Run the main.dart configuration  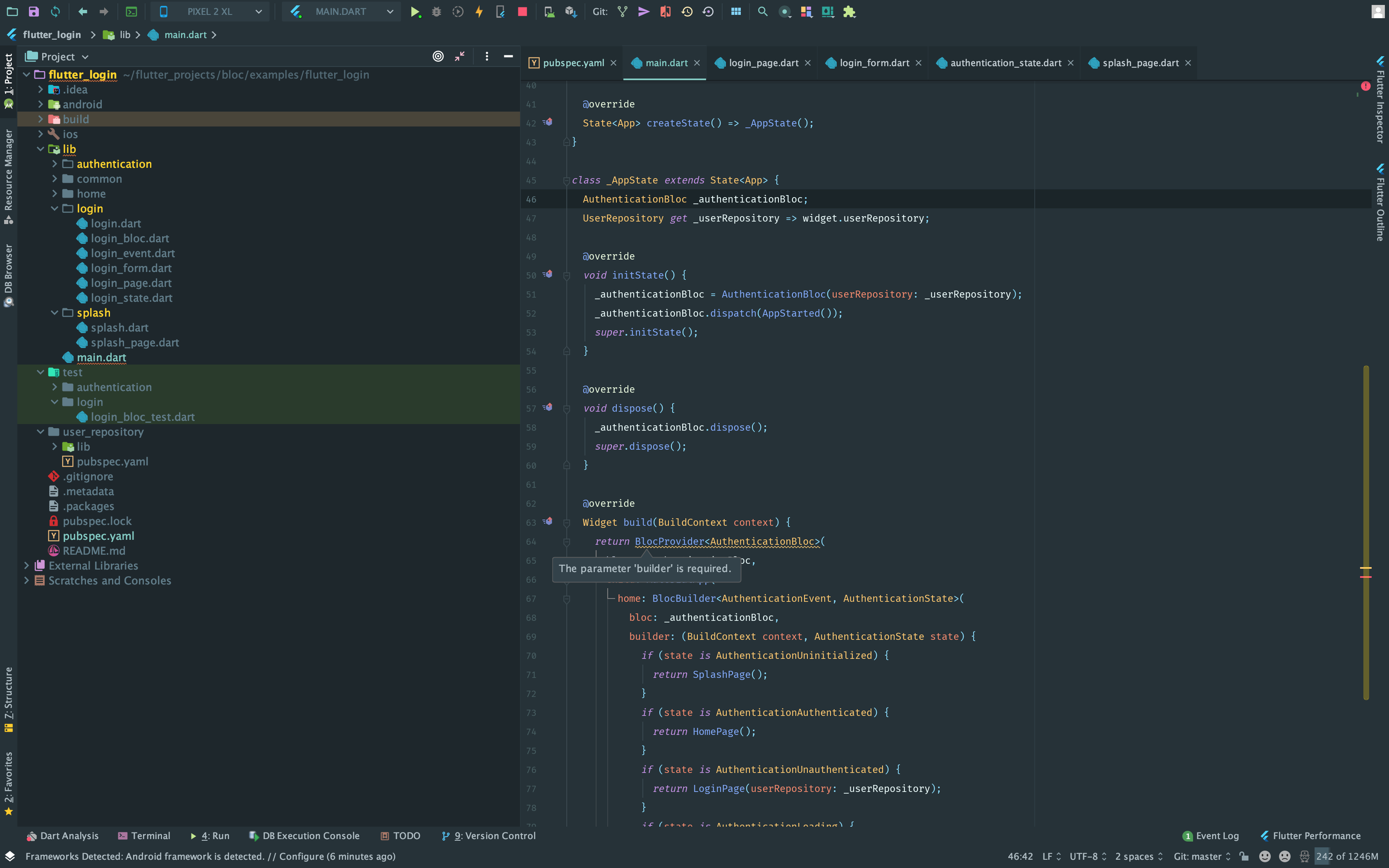(x=414, y=12)
